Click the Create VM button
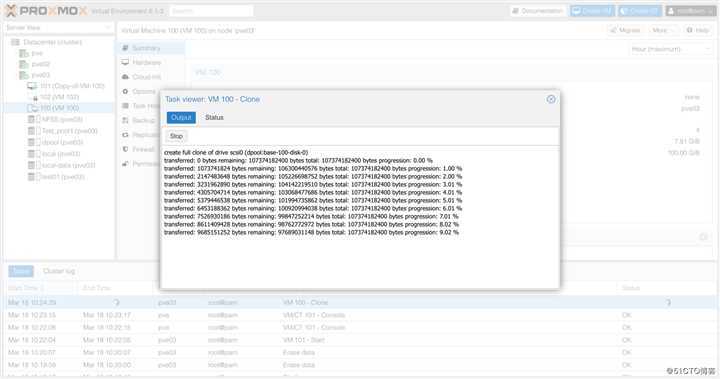Viewport: 720px width, 379px height. coord(592,11)
